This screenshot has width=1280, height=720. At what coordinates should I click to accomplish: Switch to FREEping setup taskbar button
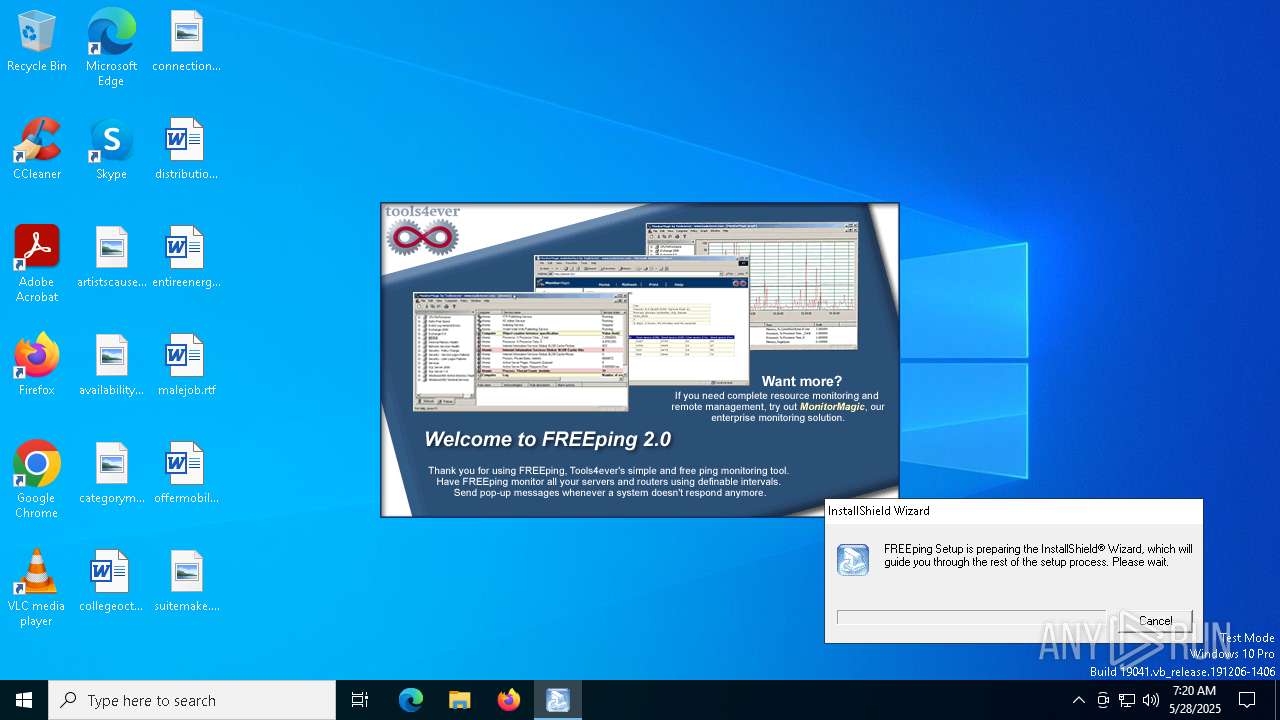pyautogui.click(x=558, y=700)
